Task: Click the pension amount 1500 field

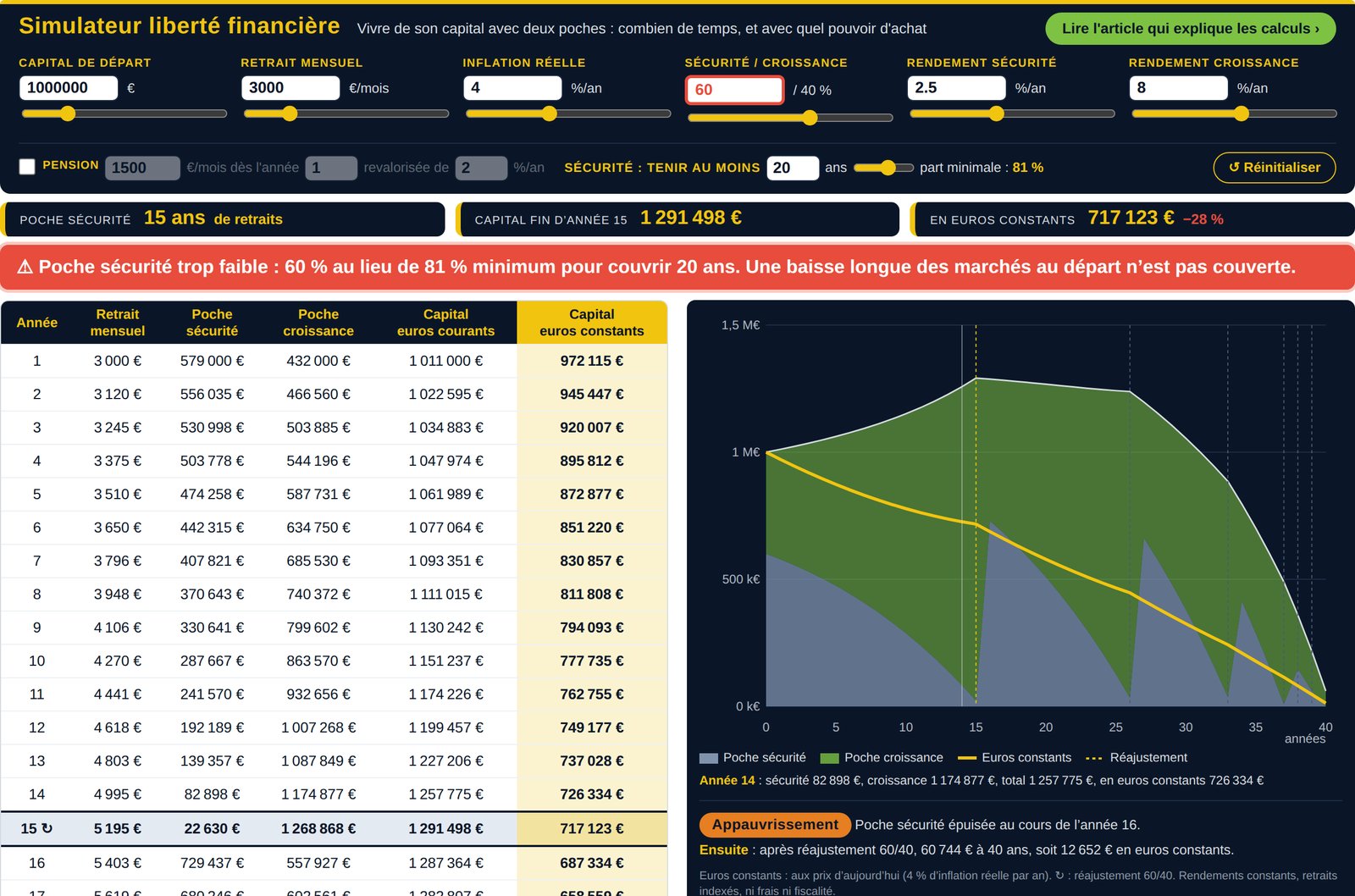Action: click(x=142, y=168)
